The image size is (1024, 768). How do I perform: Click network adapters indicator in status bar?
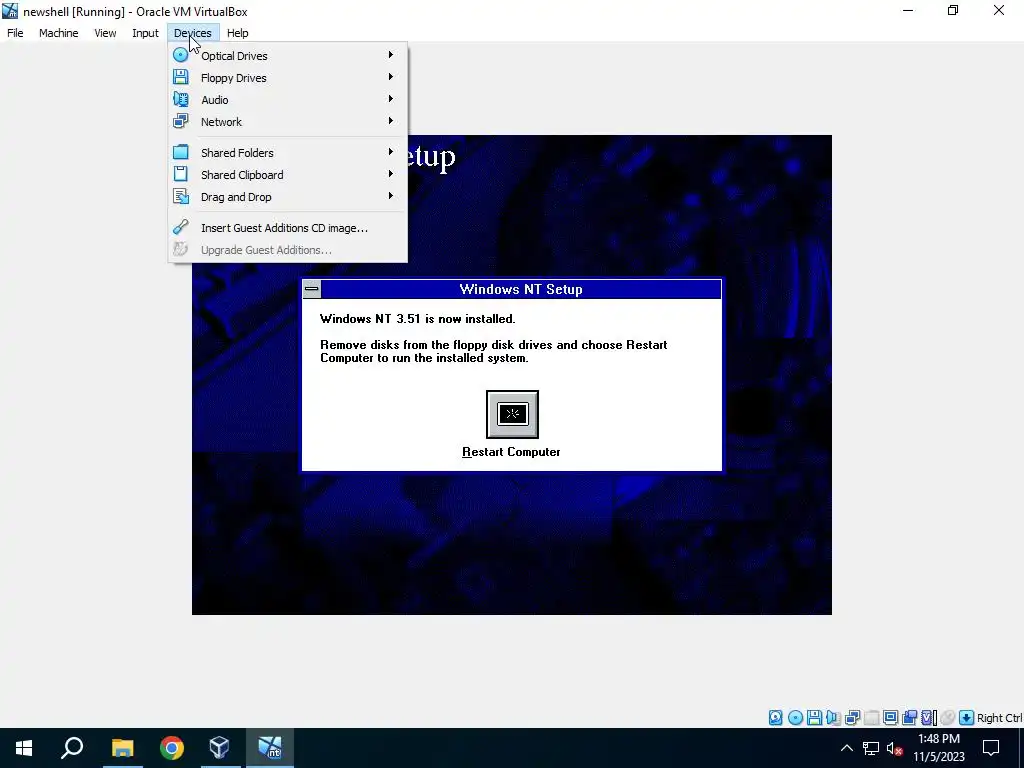852,718
